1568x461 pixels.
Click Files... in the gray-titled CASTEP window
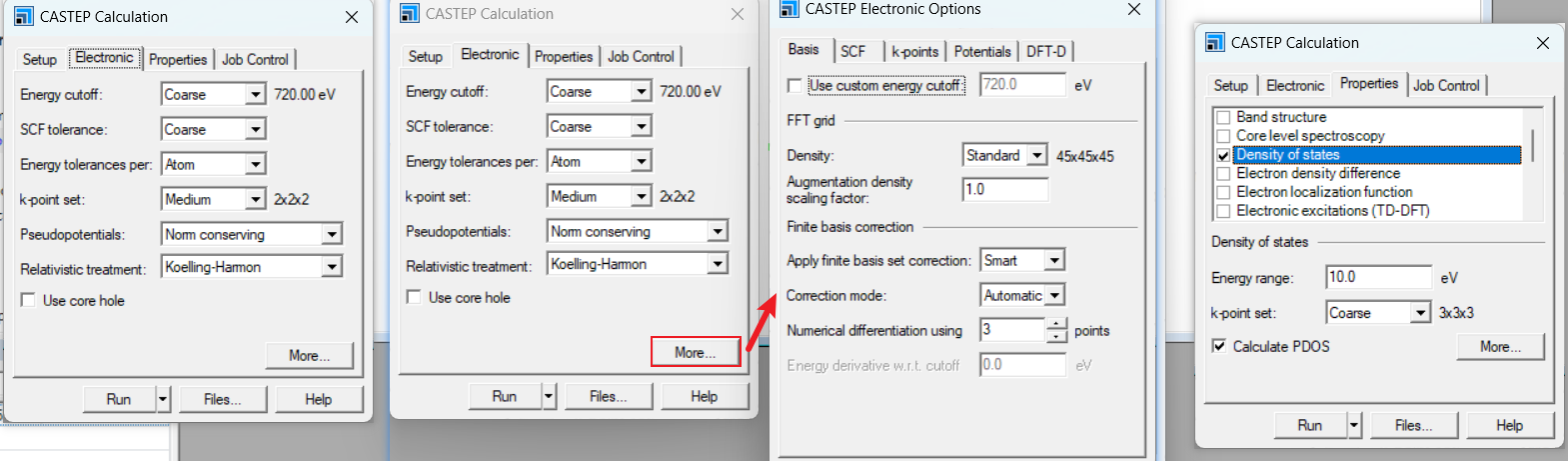pos(609,397)
